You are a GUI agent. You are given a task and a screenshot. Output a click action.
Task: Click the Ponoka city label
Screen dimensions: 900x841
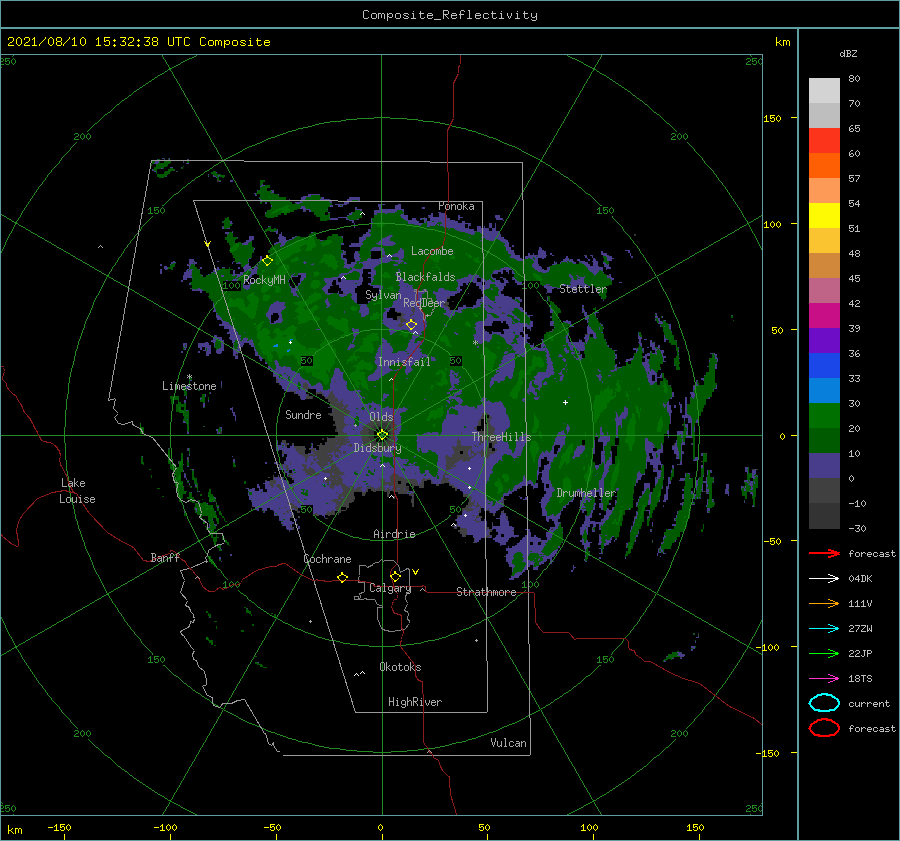pyautogui.click(x=456, y=206)
